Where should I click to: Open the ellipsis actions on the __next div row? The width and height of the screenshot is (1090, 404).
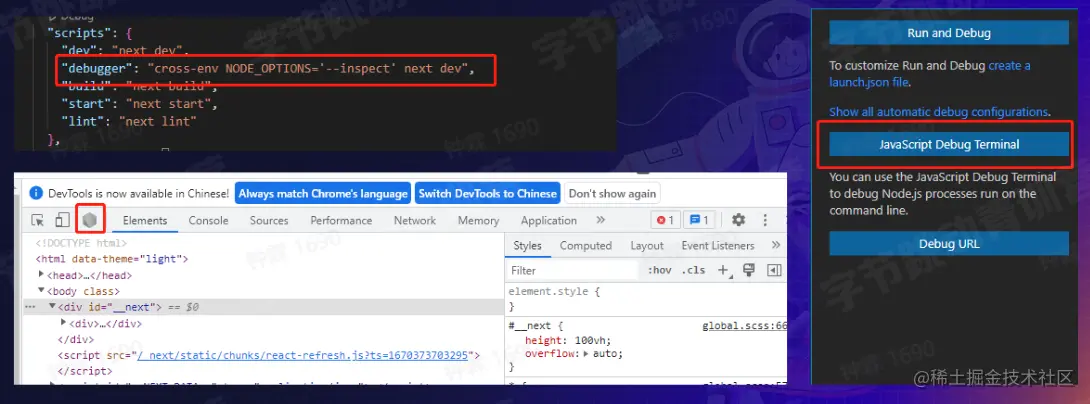coord(30,307)
